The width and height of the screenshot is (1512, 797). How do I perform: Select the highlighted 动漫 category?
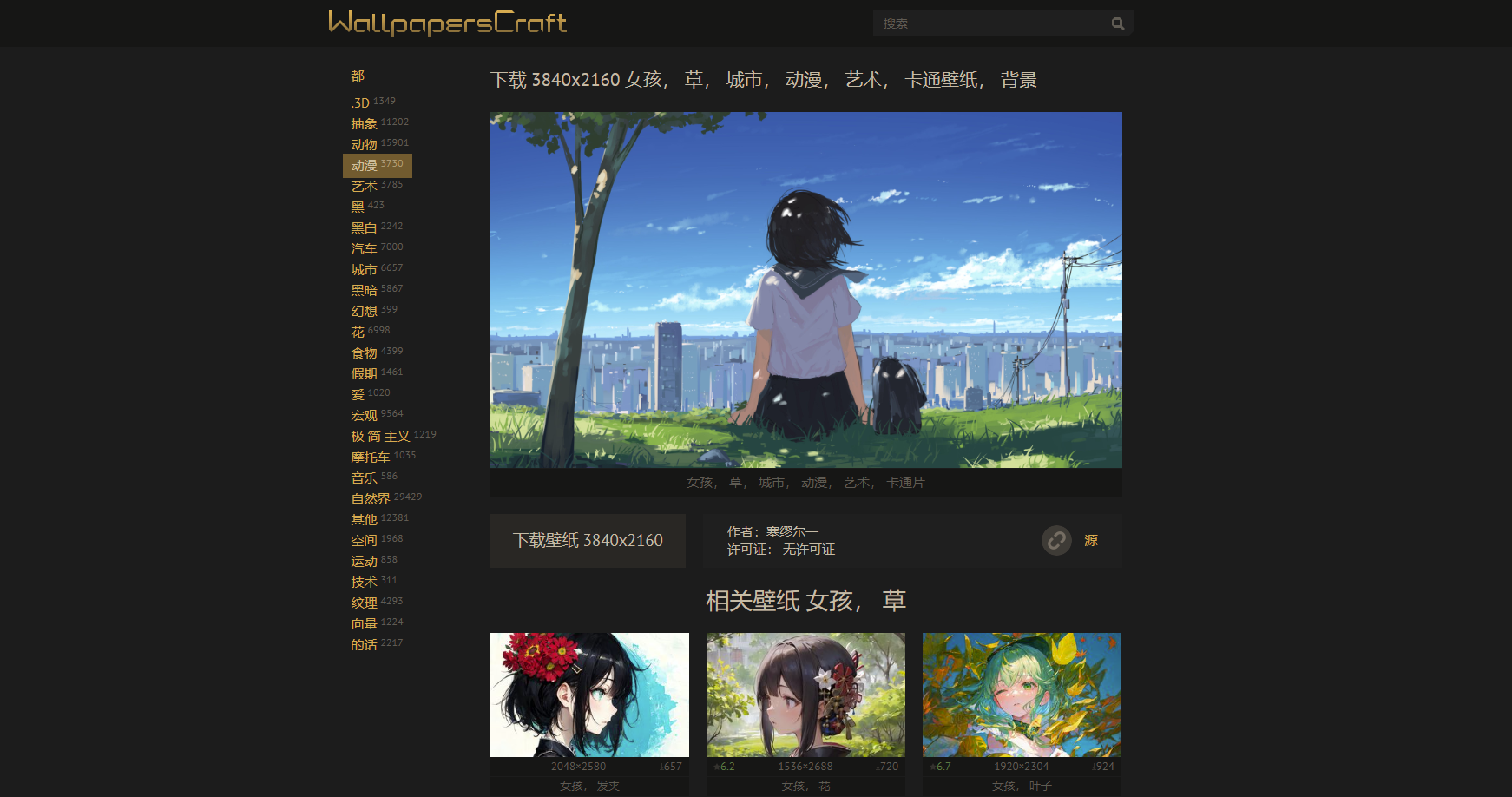click(x=378, y=165)
